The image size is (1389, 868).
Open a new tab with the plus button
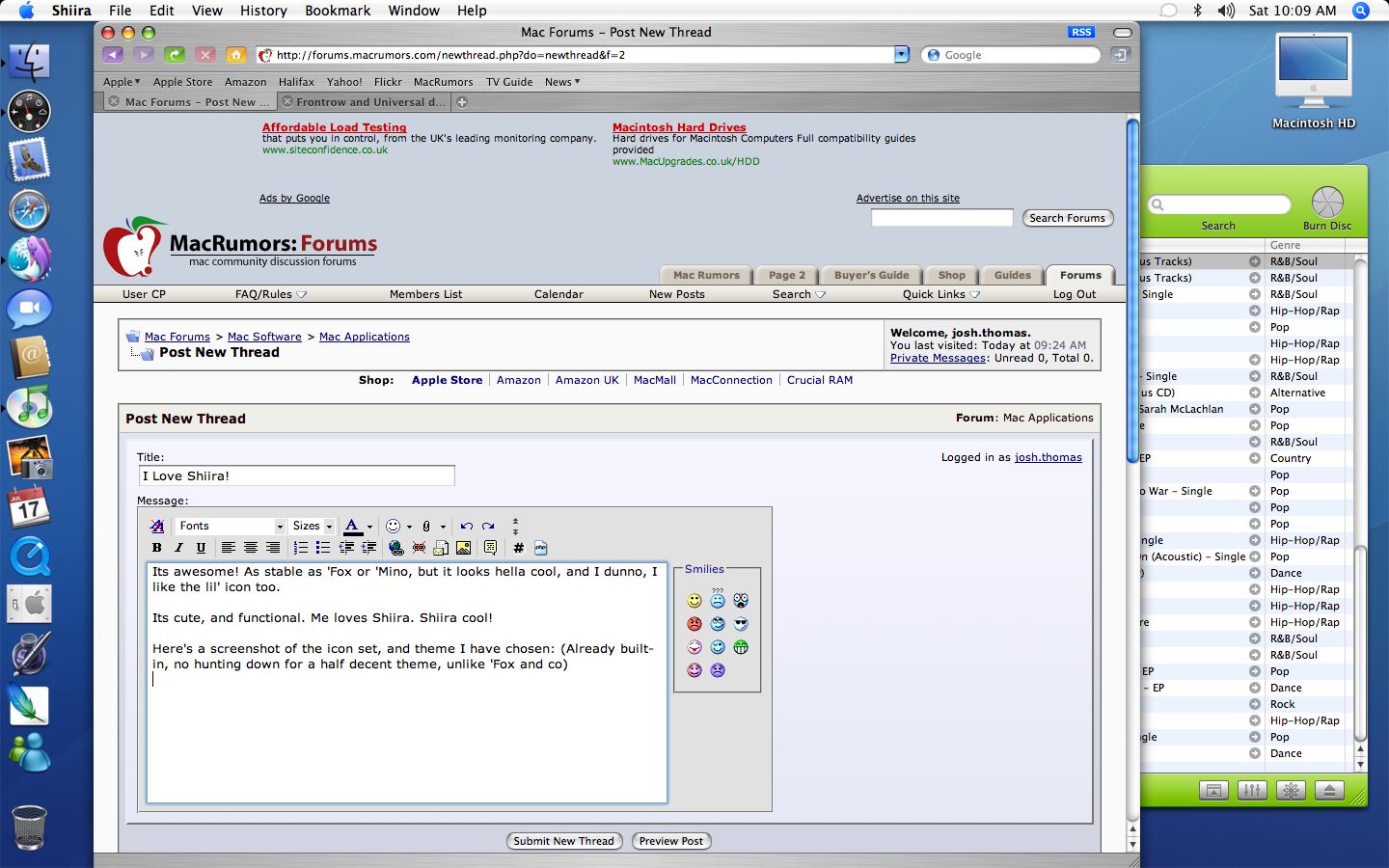click(x=462, y=101)
